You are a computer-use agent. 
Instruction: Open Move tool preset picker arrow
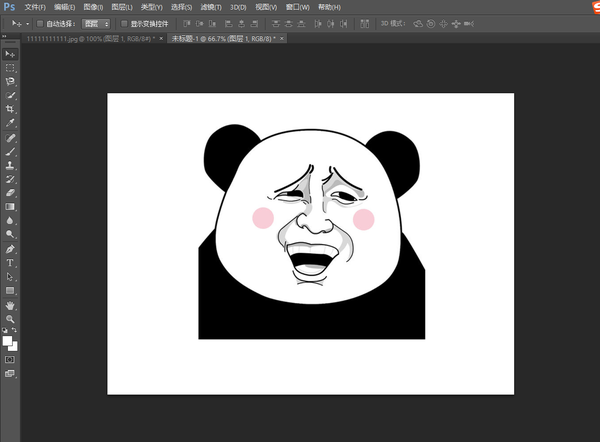tap(28, 24)
